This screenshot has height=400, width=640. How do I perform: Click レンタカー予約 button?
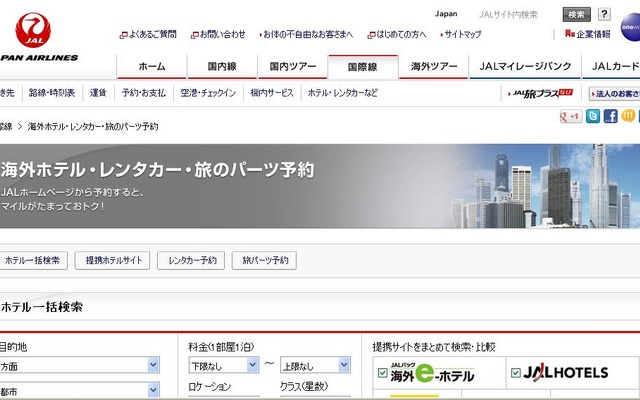[x=191, y=260]
